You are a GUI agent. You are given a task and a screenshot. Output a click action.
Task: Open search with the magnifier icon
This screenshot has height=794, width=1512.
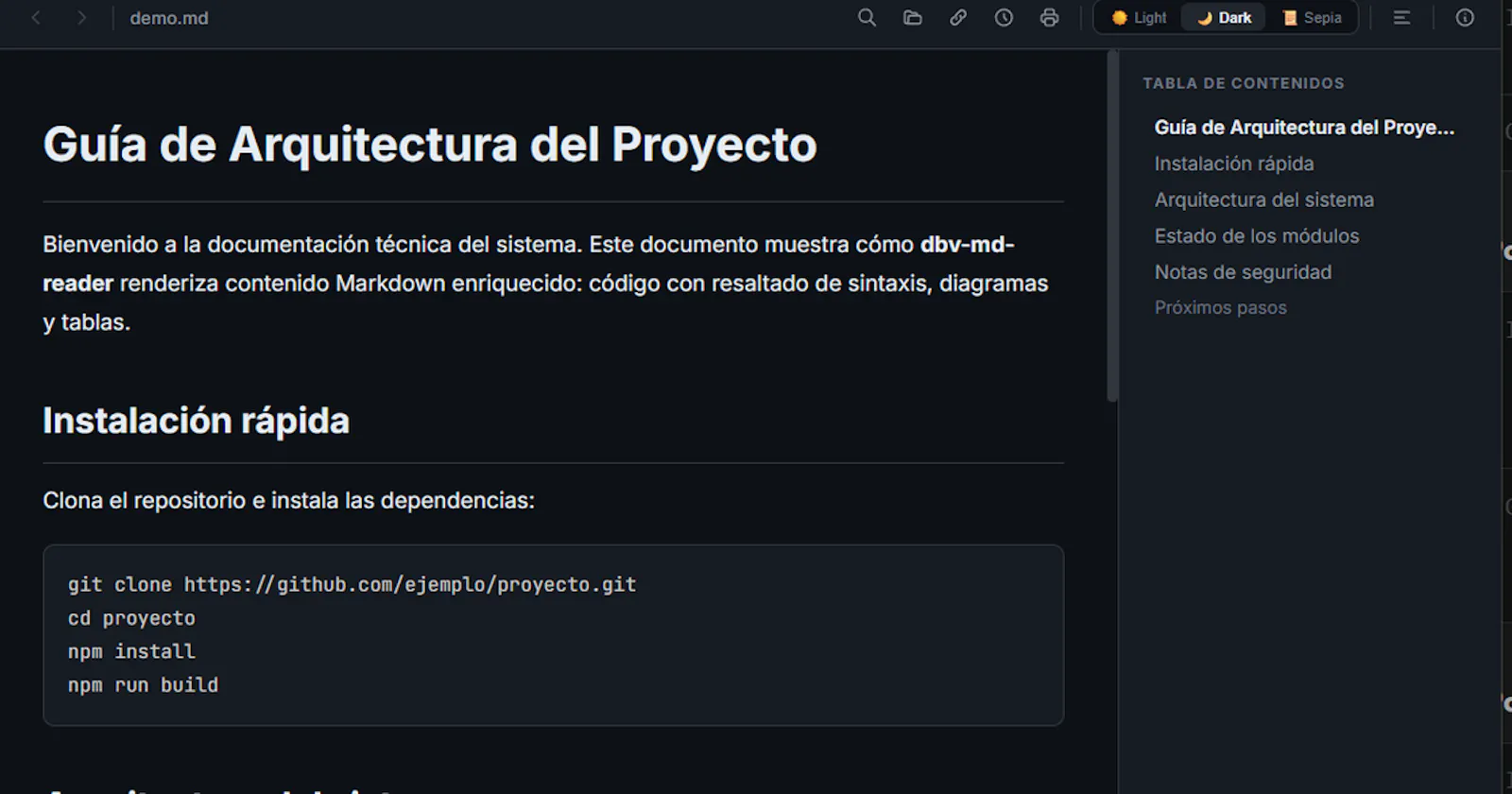tap(867, 18)
